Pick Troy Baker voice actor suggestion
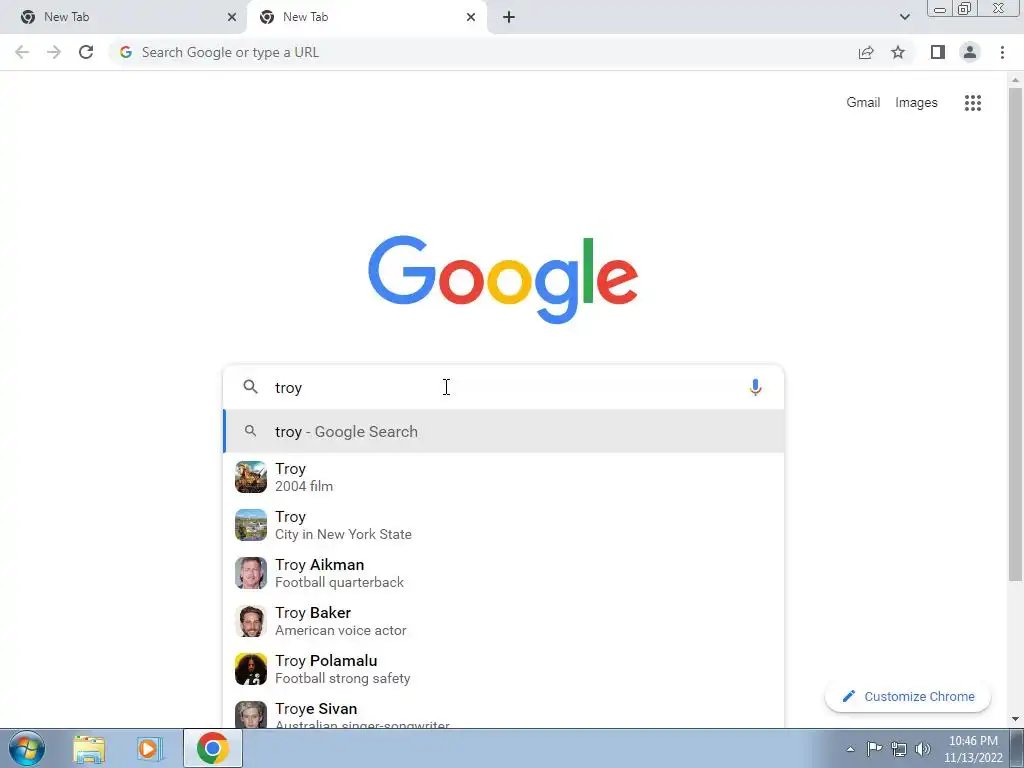The height and width of the screenshot is (768, 1024). click(504, 621)
